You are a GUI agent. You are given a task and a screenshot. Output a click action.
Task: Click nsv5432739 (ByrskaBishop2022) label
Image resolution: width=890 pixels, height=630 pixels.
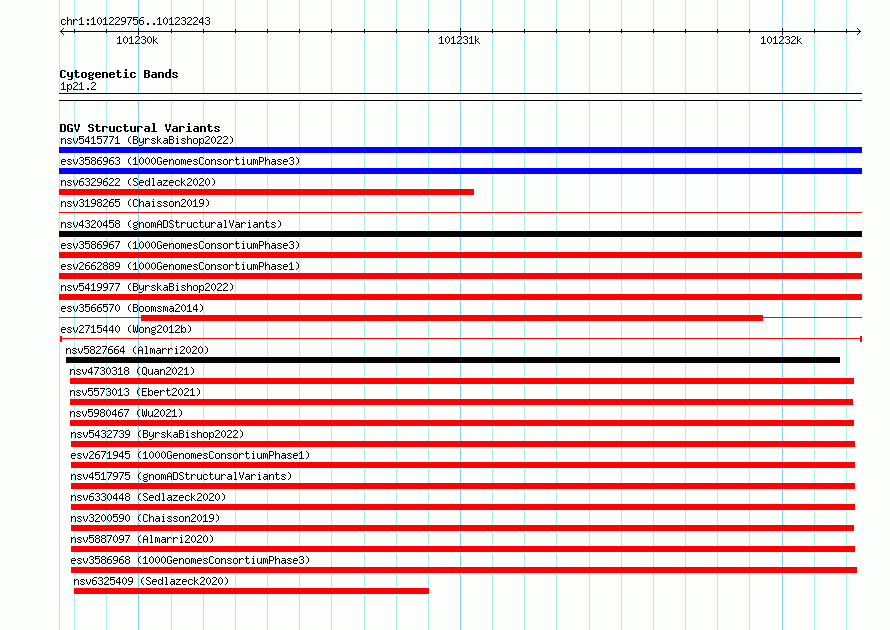coord(157,434)
